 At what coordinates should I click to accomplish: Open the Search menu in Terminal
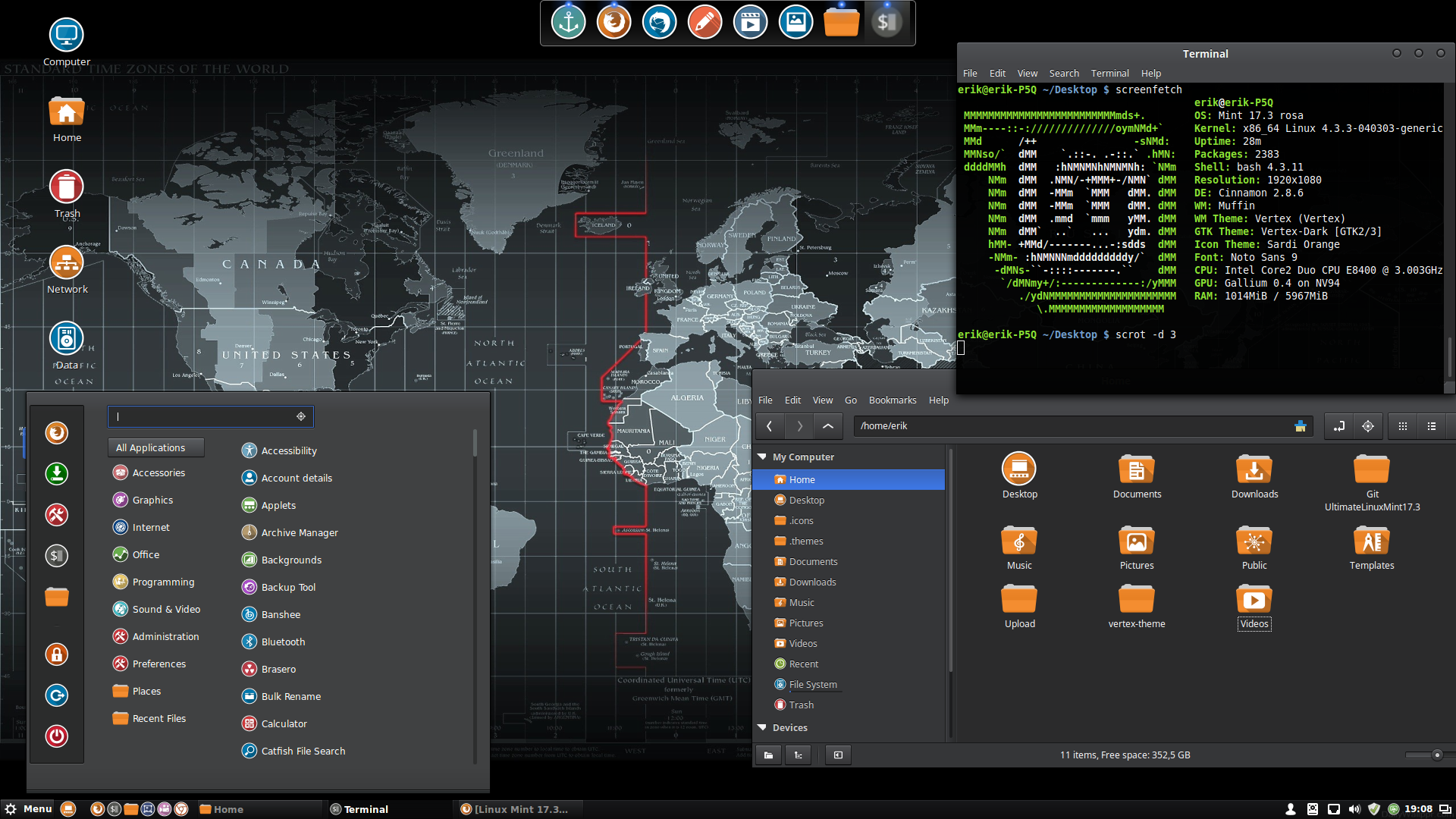1063,74
